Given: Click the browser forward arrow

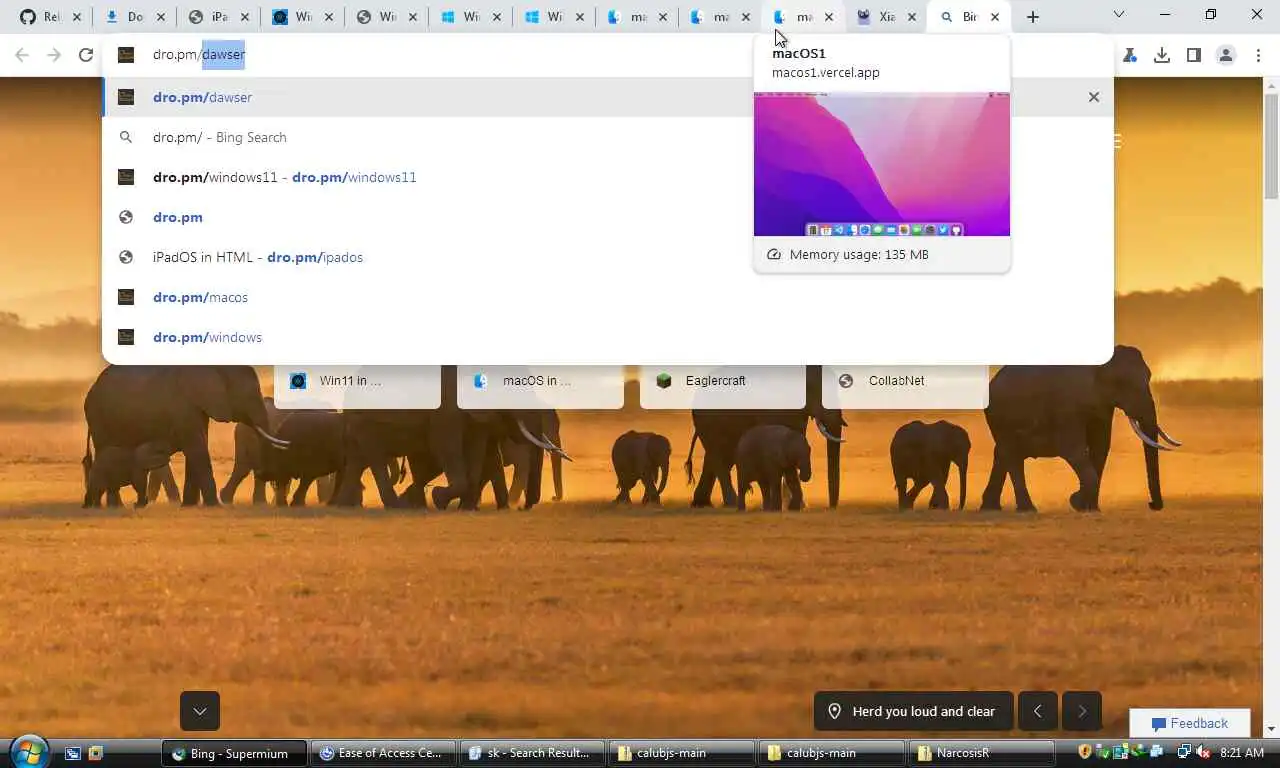Looking at the screenshot, I should pyautogui.click(x=54, y=55).
